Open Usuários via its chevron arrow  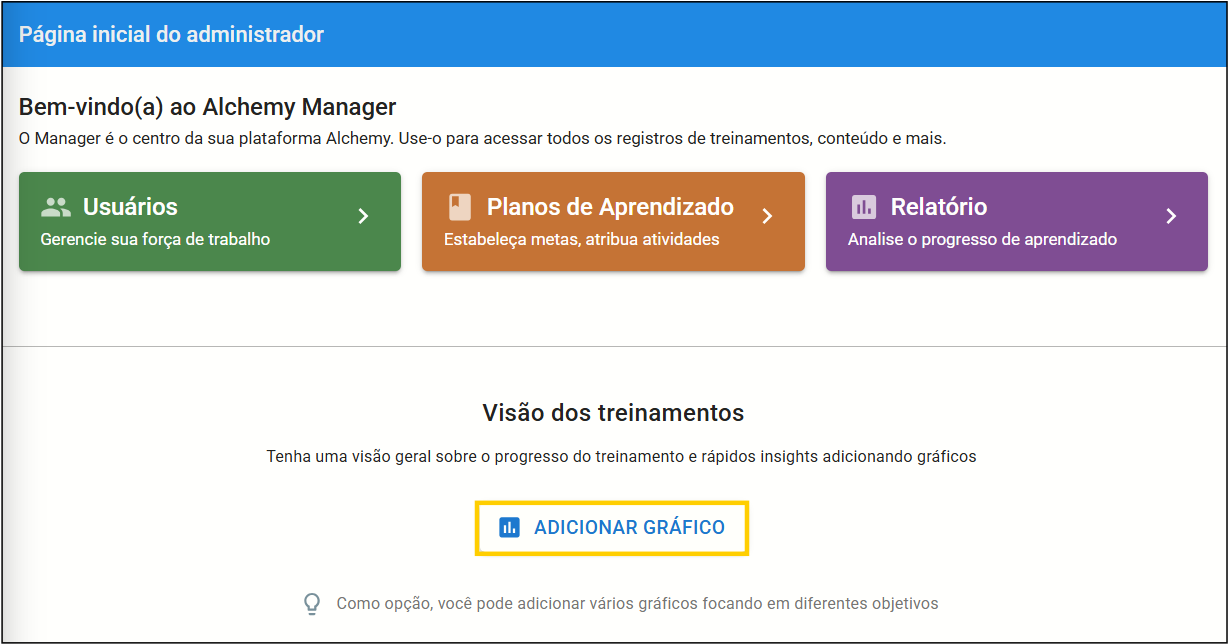[364, 216]
